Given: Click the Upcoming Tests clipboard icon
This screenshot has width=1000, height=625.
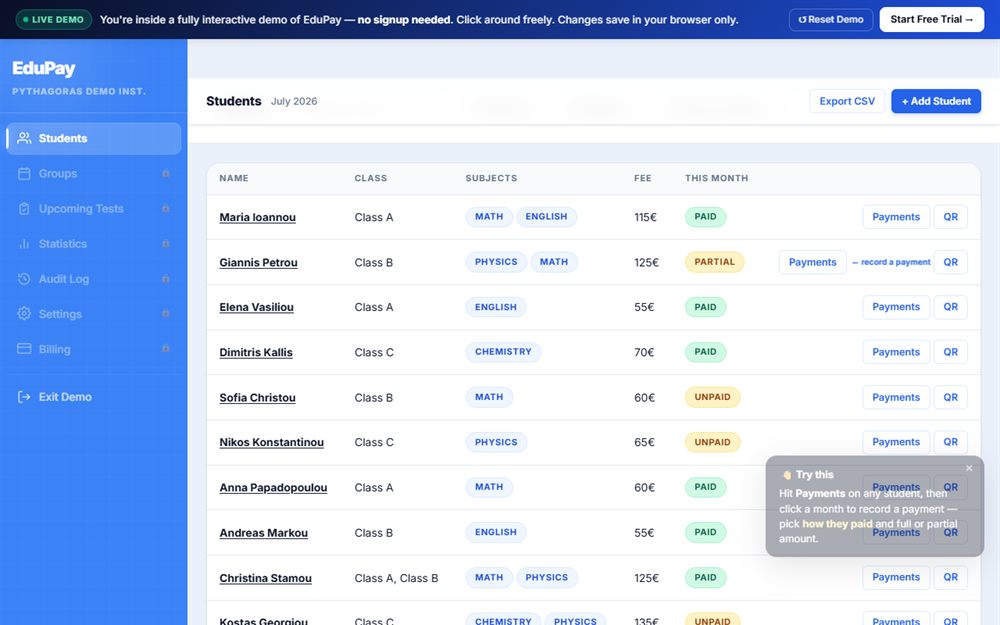Looking at the screenshot, I should point(24,209).
